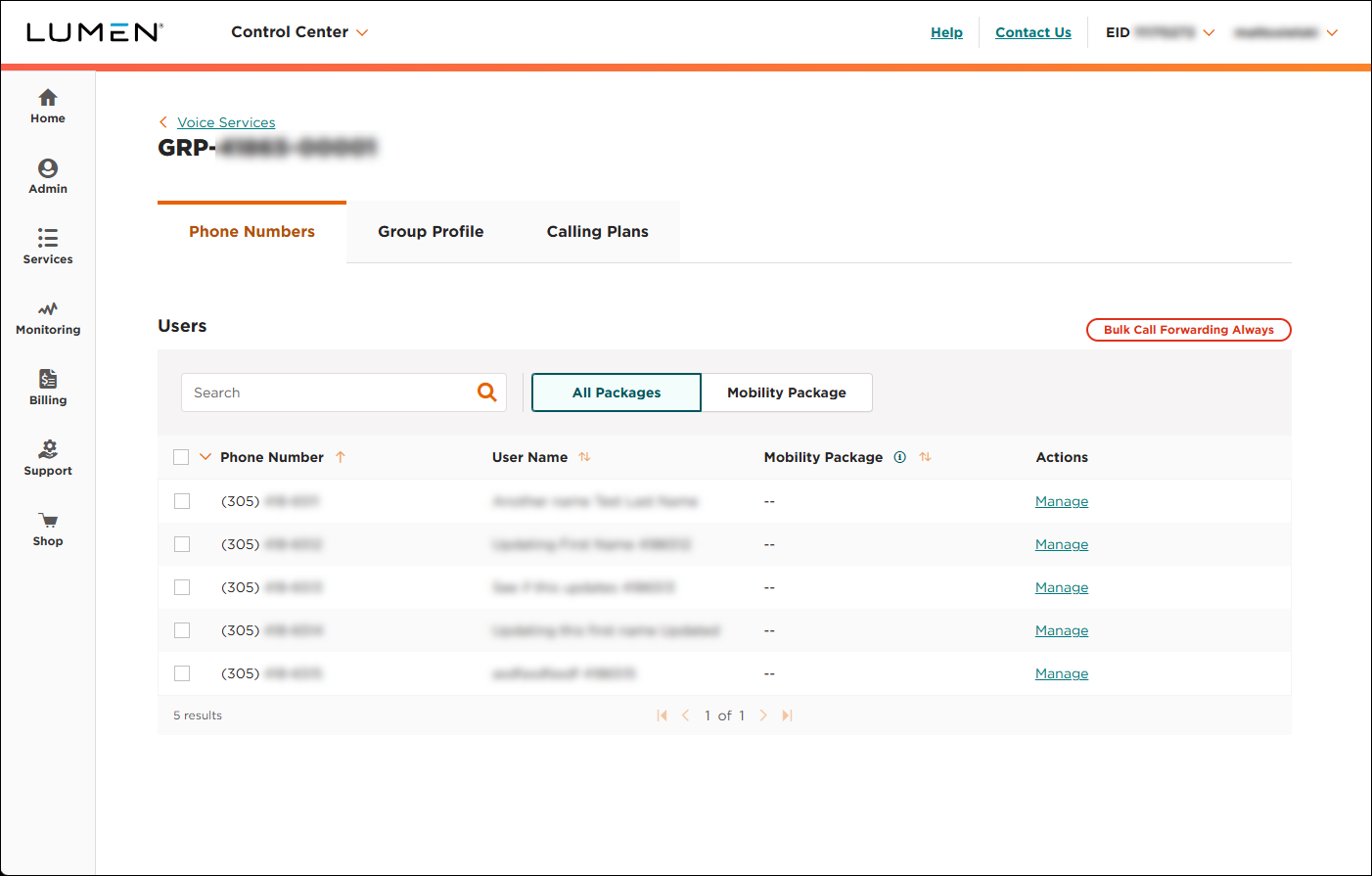Check the fourth (305) number row
Screen dimensions: 1372x876
pyautogui.click(x=182, y=630)
